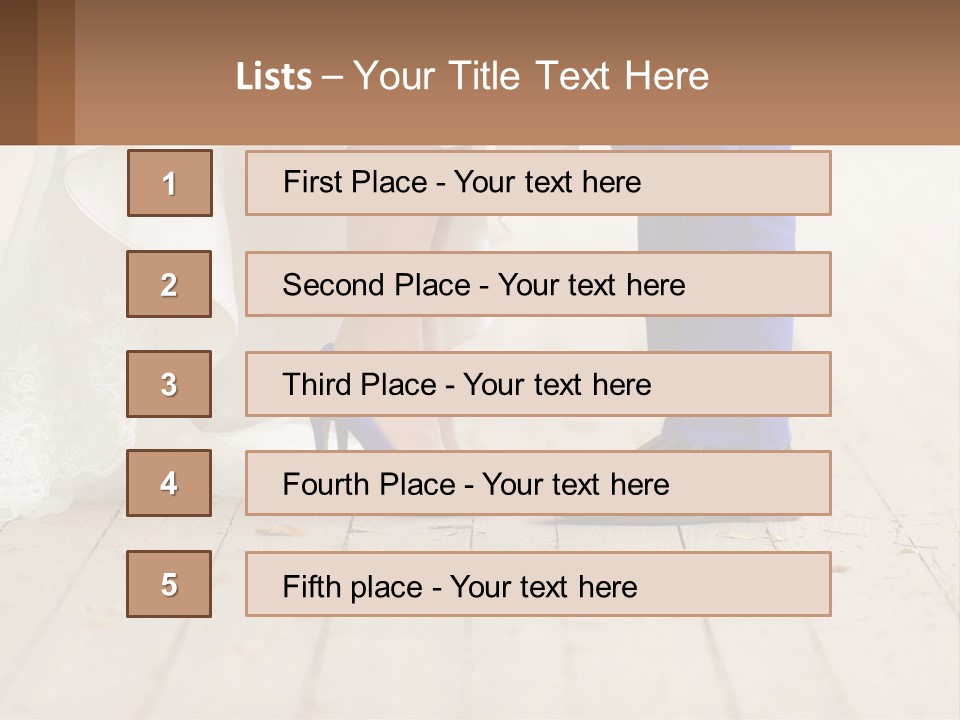Click the "First Place - Your text here" bar
Image resolution: width=960 pixels, height=720 pixels.
[538, 183]
